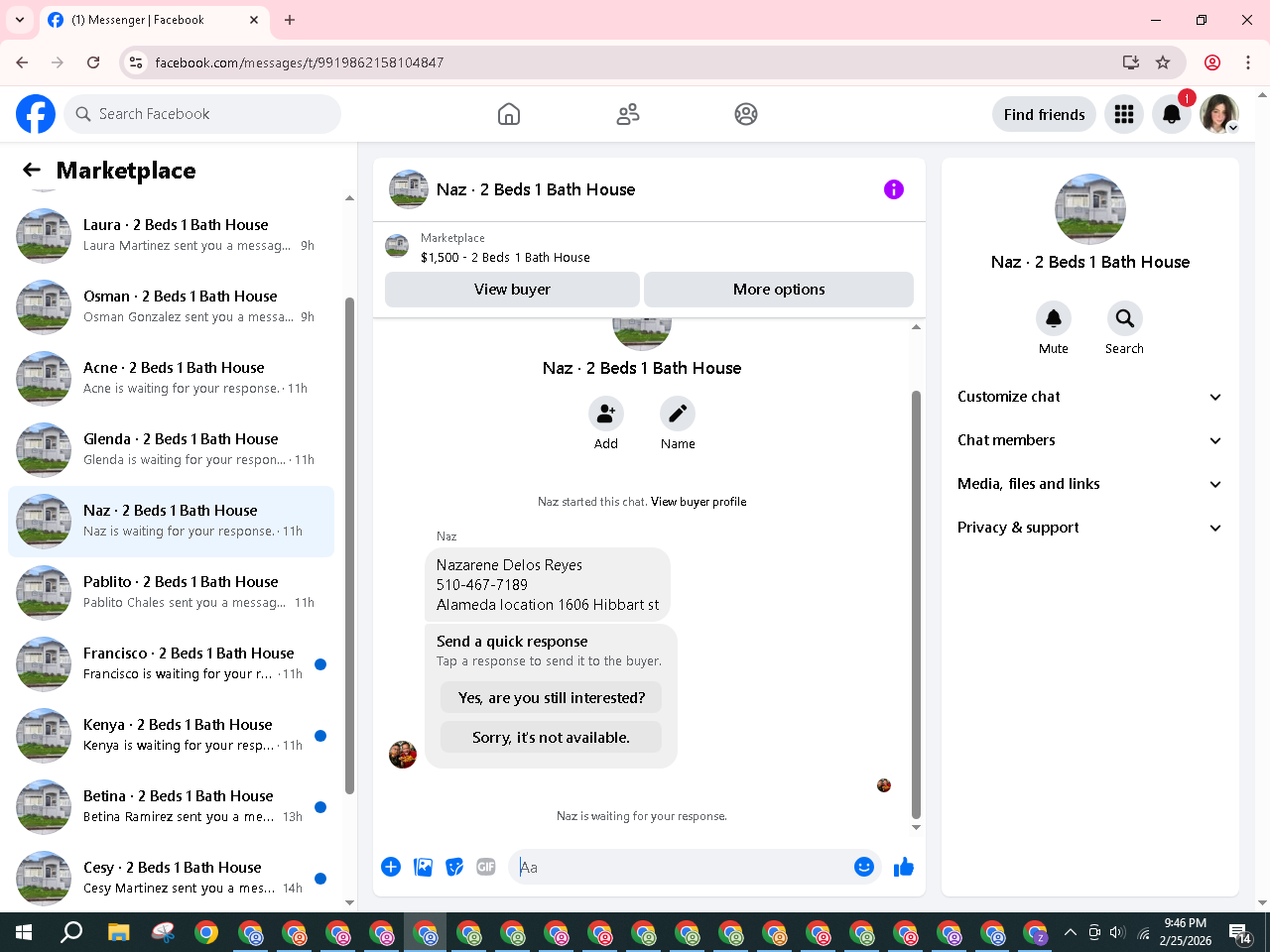Image resolution: width=1270 pixels, height=952 pixels.
Task: Open the emoji picker
Action: 864,867
